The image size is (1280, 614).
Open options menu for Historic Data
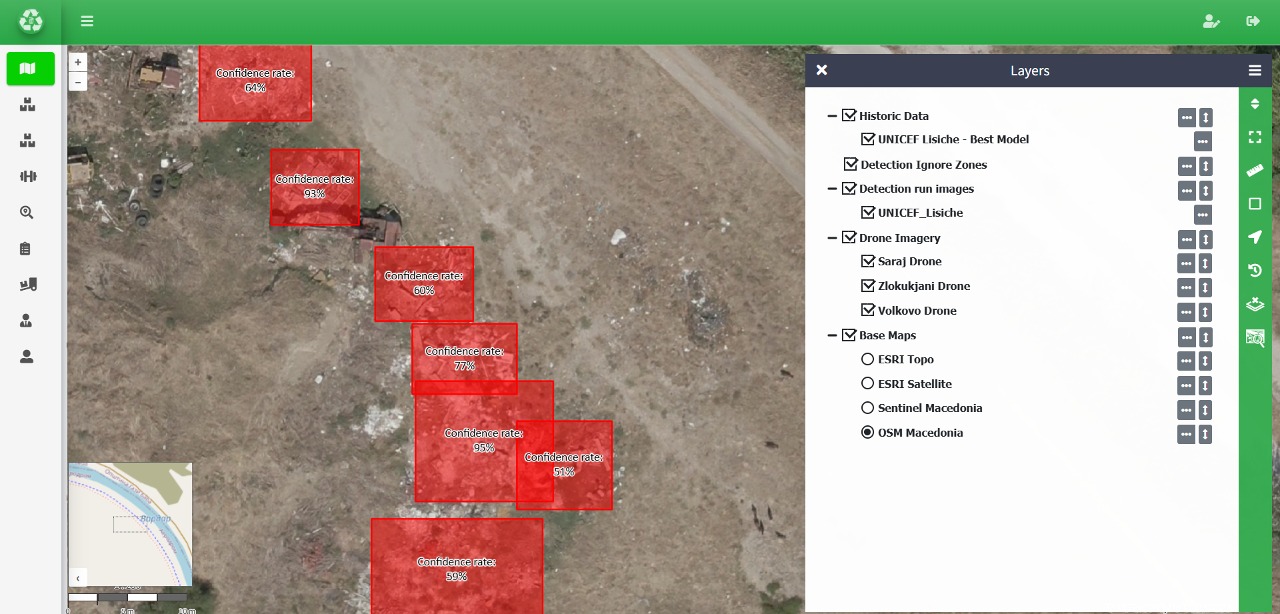(x=1186, y=117)
